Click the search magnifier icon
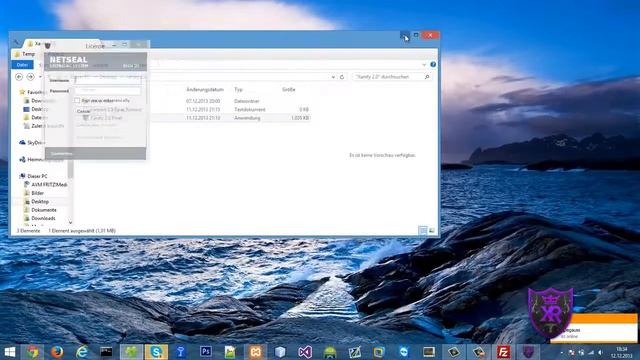 427,77
